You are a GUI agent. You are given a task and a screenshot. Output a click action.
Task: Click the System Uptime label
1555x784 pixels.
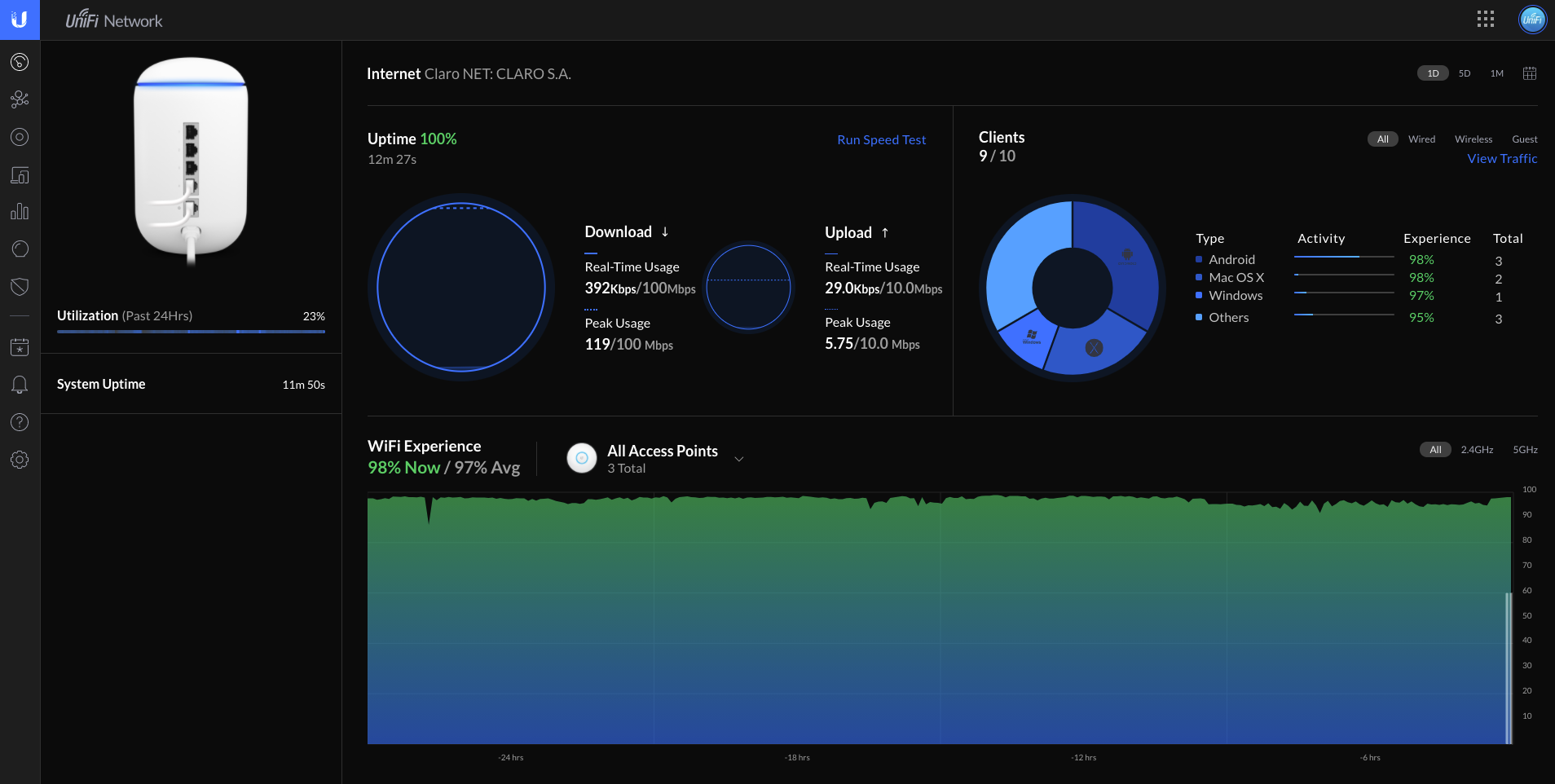coord(101,384)
